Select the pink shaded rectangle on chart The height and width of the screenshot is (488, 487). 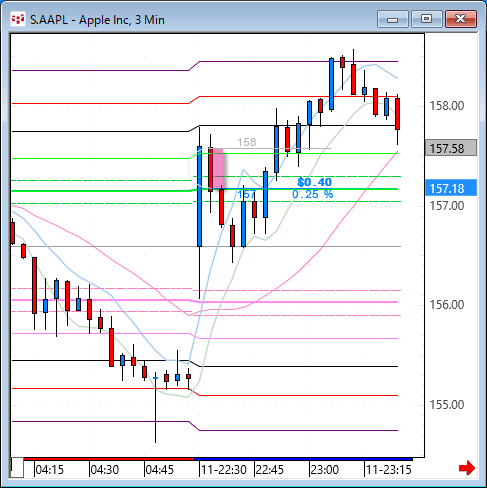(x=218, y=168)
